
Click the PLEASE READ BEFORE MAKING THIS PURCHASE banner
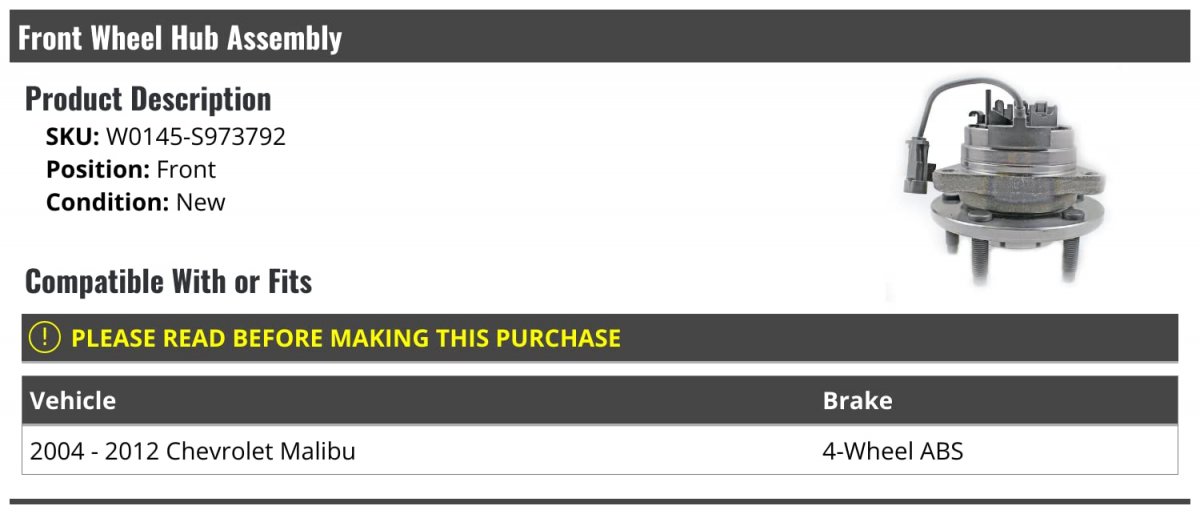[600, 338]
